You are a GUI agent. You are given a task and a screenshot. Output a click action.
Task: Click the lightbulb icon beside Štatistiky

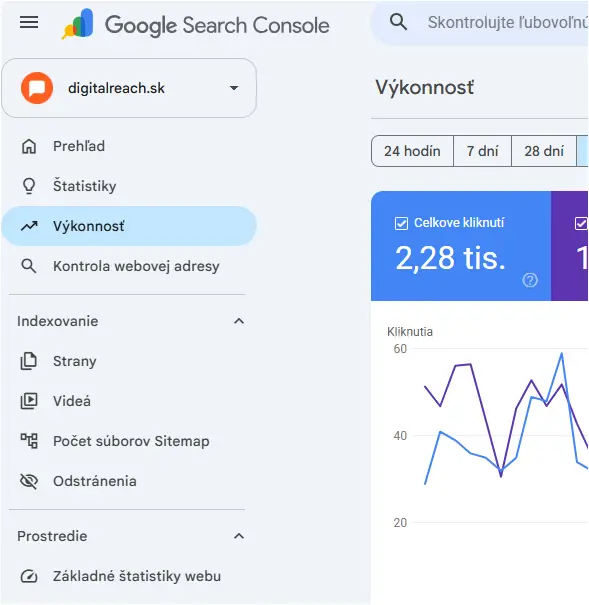point(29,186)
